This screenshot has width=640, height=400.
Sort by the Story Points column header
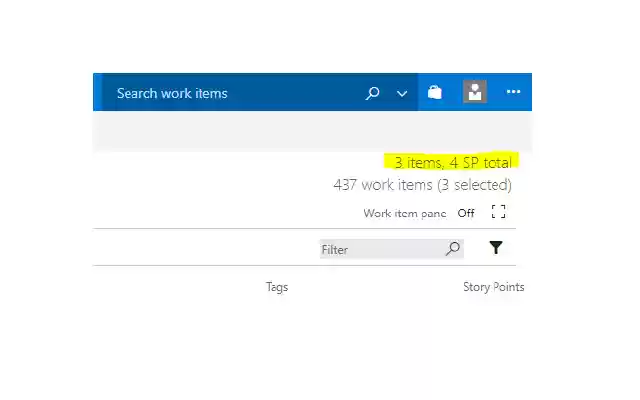(x=493, y=287)
